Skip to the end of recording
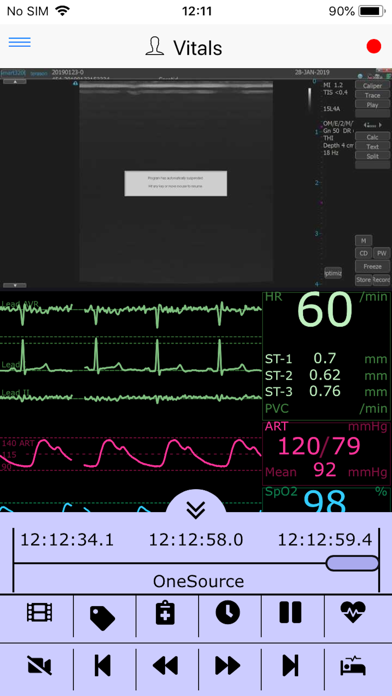Viewport: 392px width, 696px height. (x=290, y=665)
